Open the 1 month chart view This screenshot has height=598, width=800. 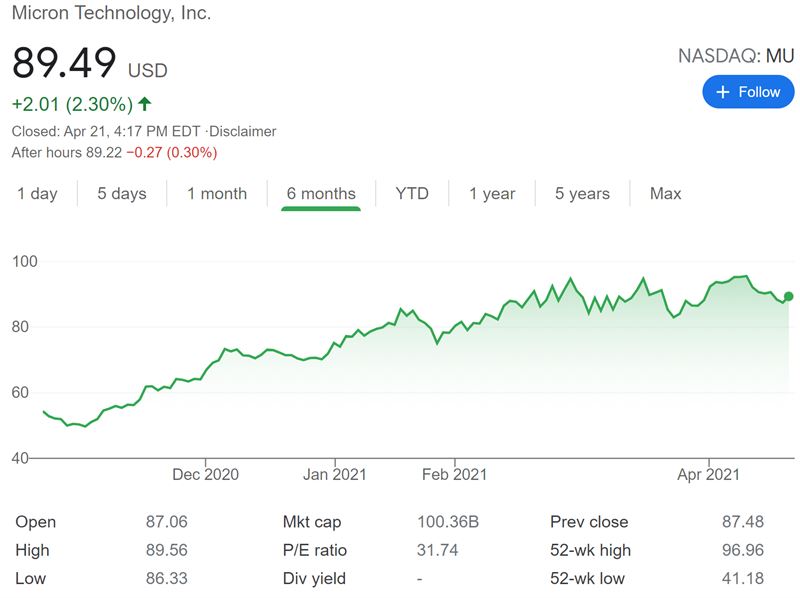216,194
